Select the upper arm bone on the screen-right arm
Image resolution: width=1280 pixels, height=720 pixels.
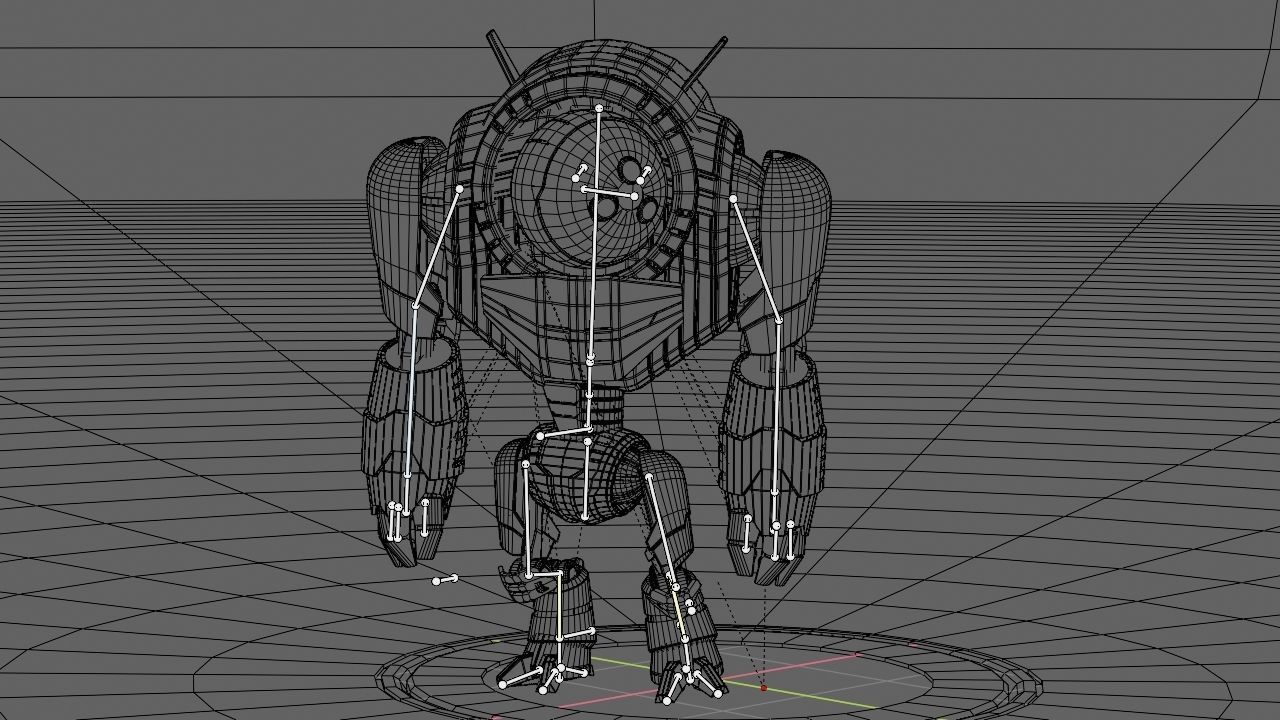click(x=756, y=259)
